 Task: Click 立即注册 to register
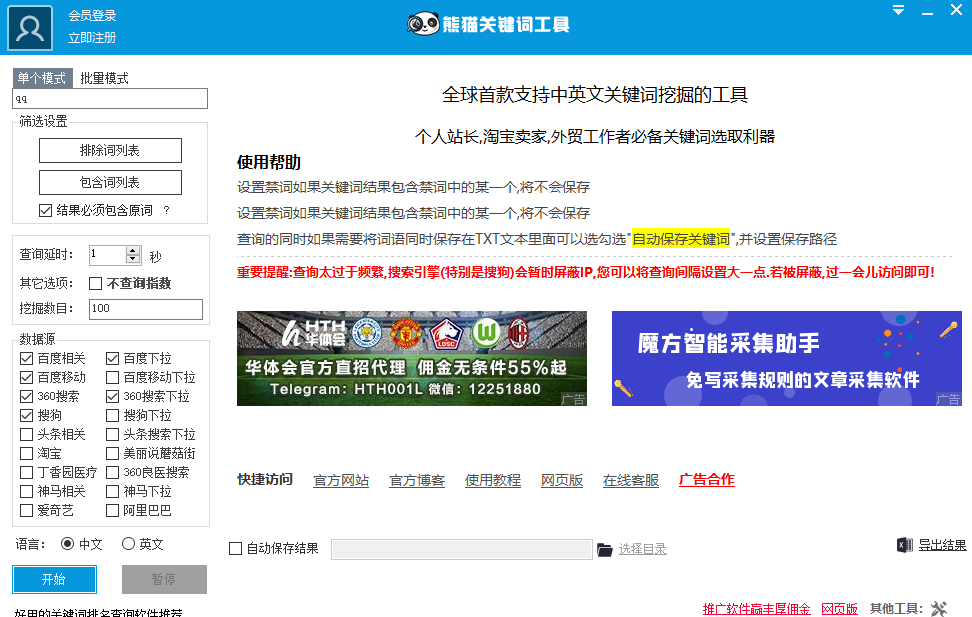(x=92, y=38)
